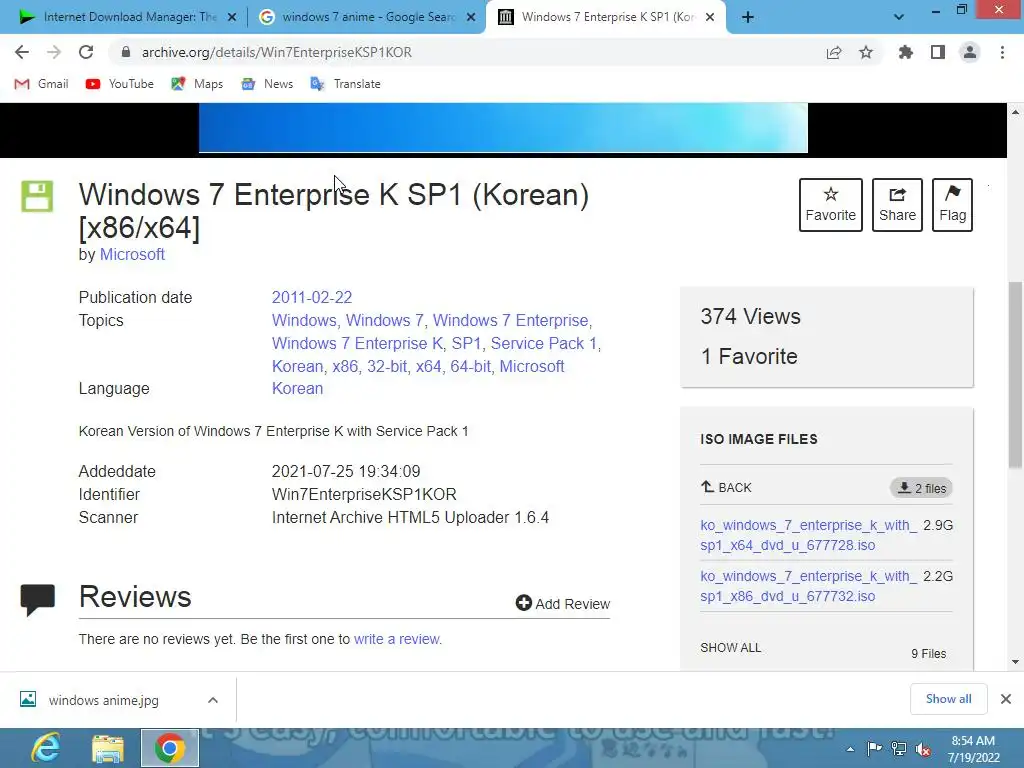
Task: Click the page vertical scrollbar thumb
Action: tap(1015, 374)
